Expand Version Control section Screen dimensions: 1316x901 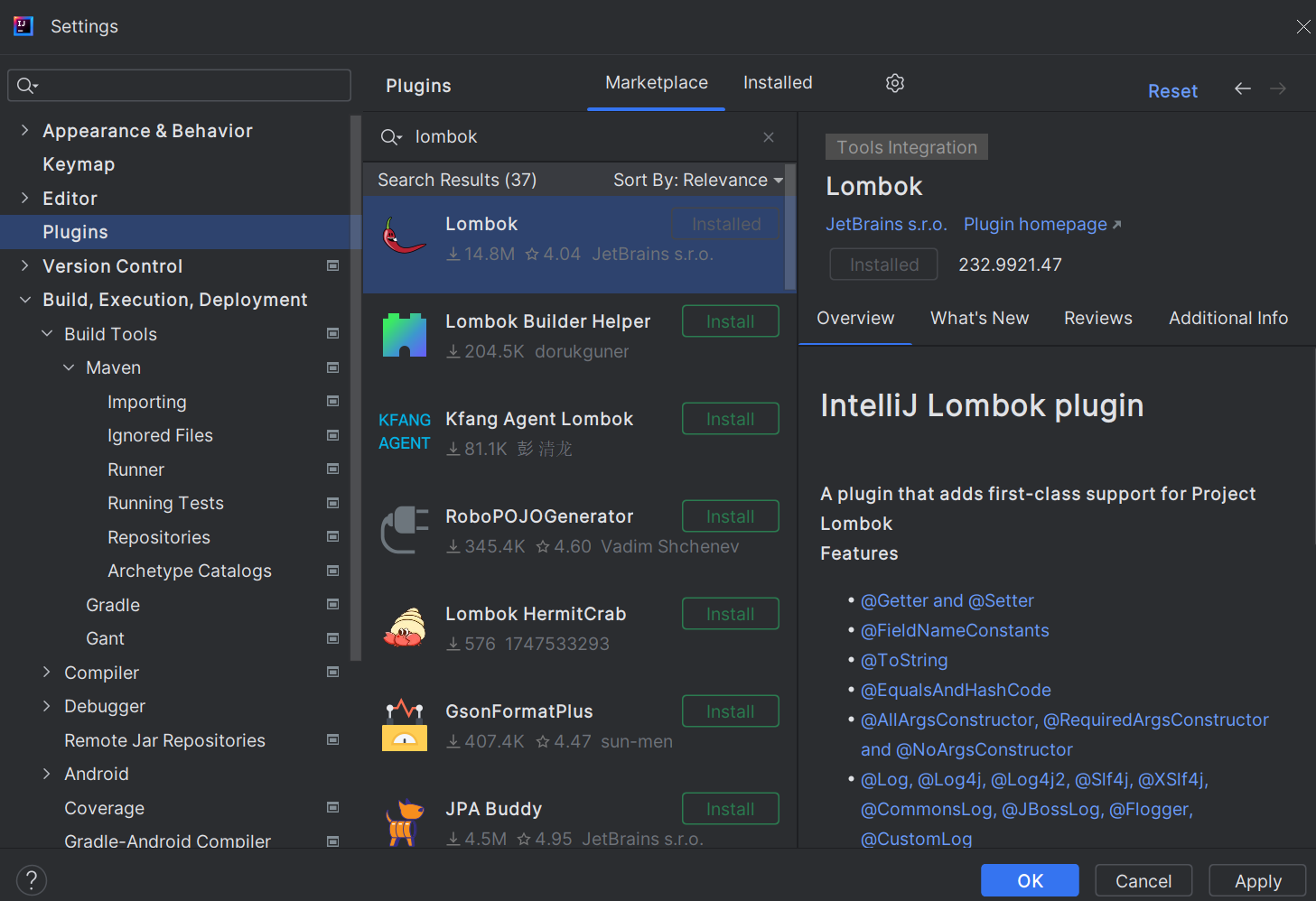24,265
